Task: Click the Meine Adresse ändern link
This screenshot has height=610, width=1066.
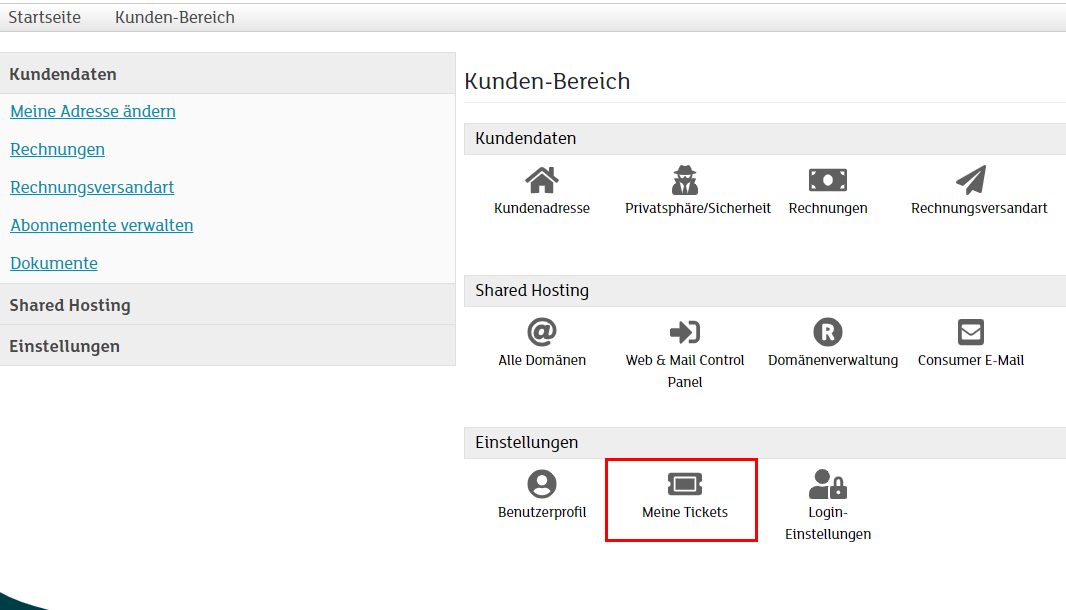Action: click(93, 111)
